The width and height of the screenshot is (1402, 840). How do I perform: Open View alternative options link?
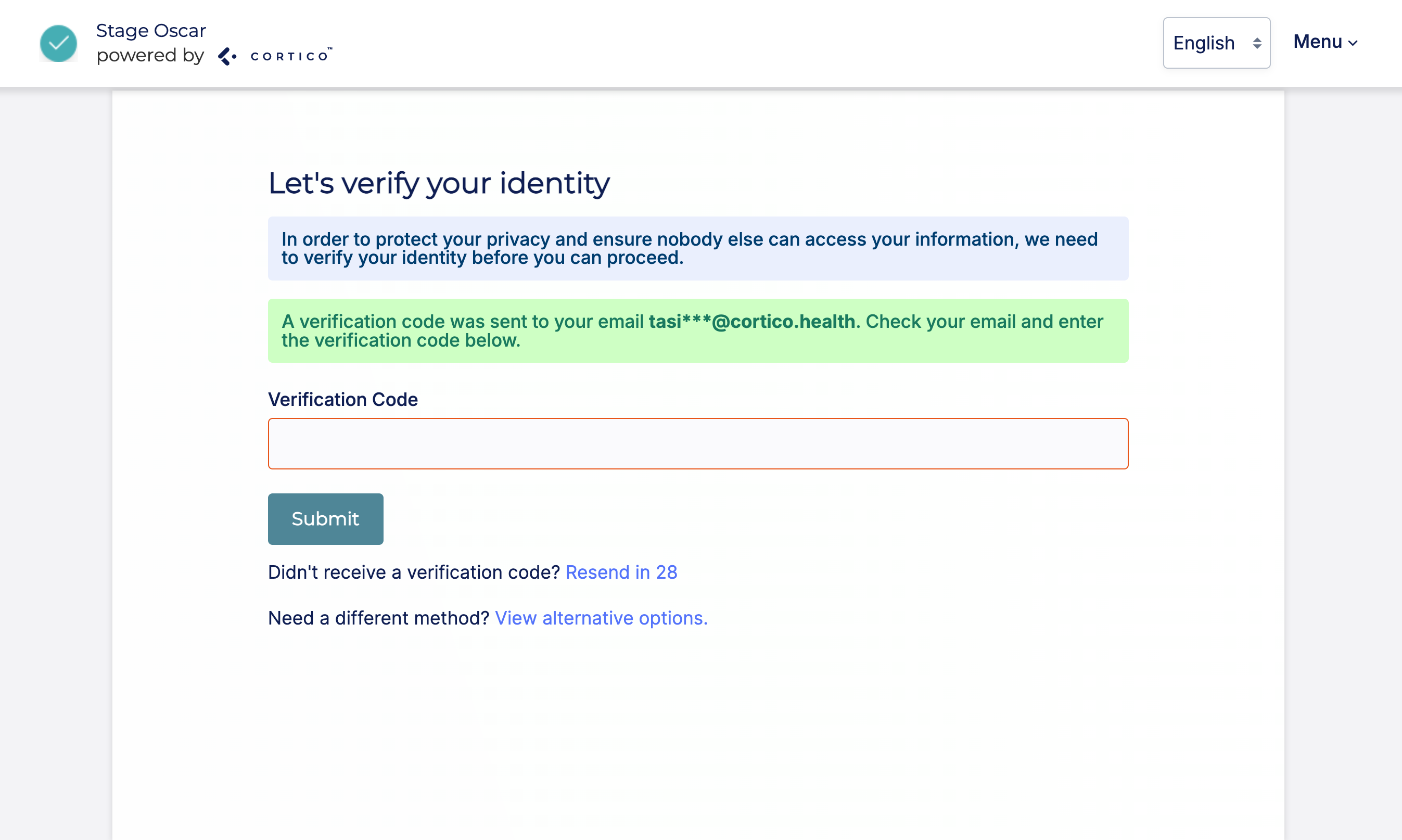coord(601,618)
